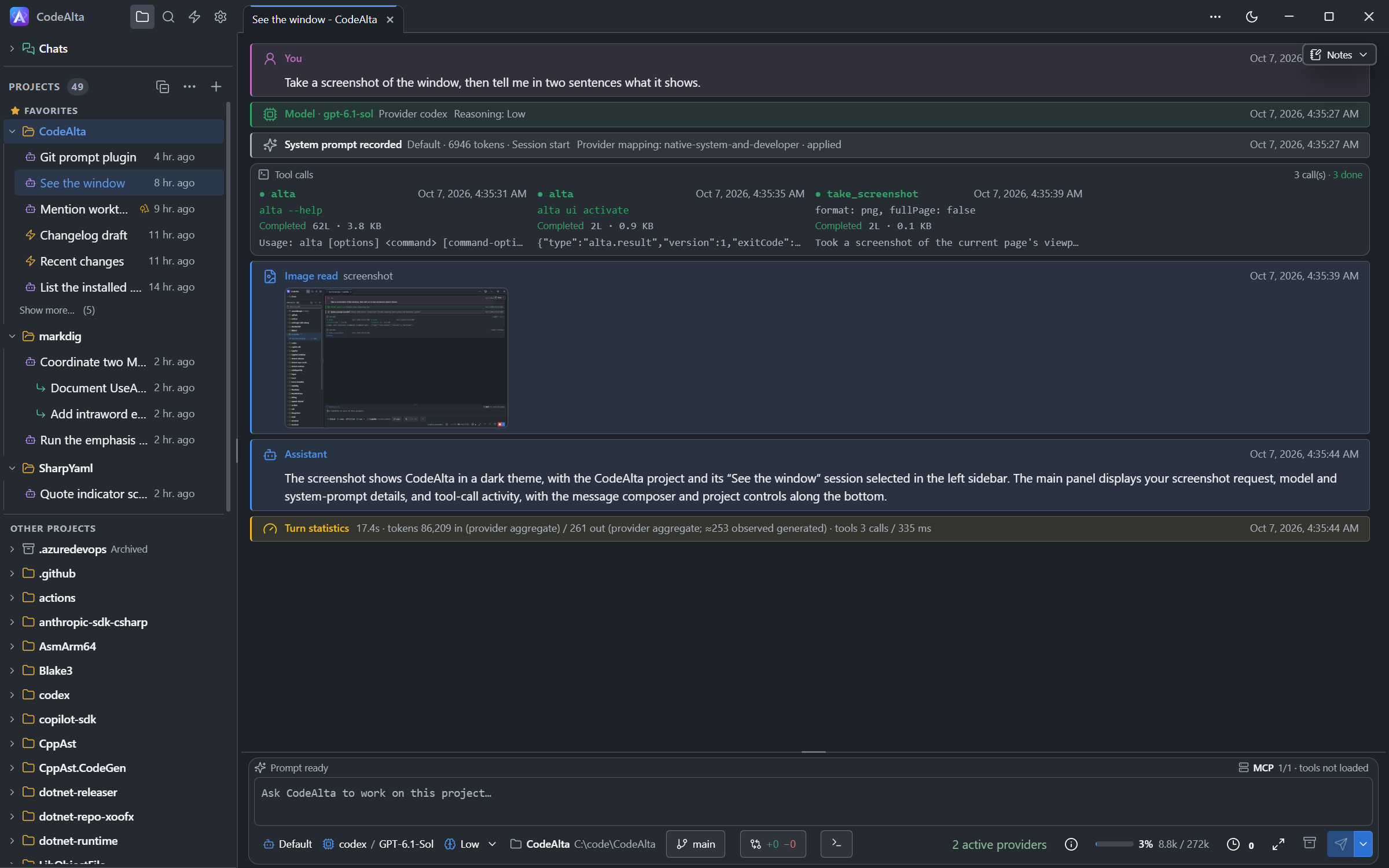
Task: Expand the composer with diagonal arrows icon
Action: 1278,844
